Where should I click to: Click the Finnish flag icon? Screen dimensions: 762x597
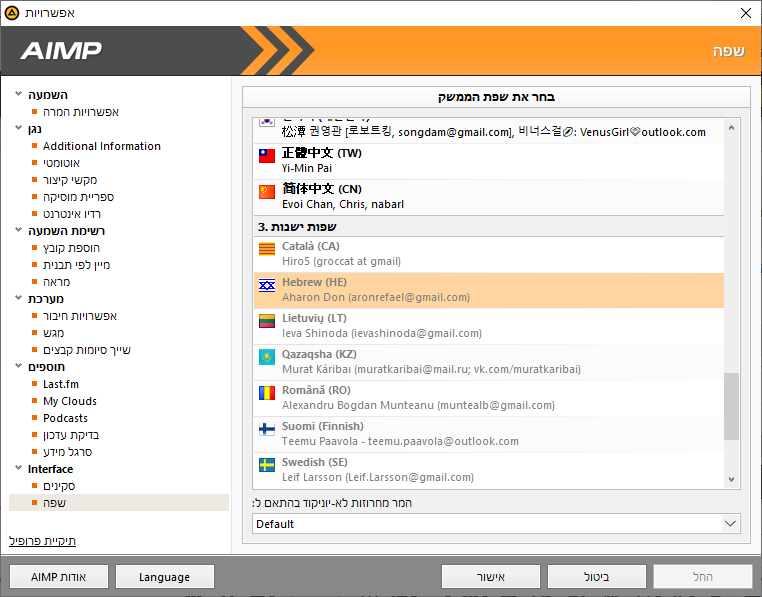click(x=267, y=429)
